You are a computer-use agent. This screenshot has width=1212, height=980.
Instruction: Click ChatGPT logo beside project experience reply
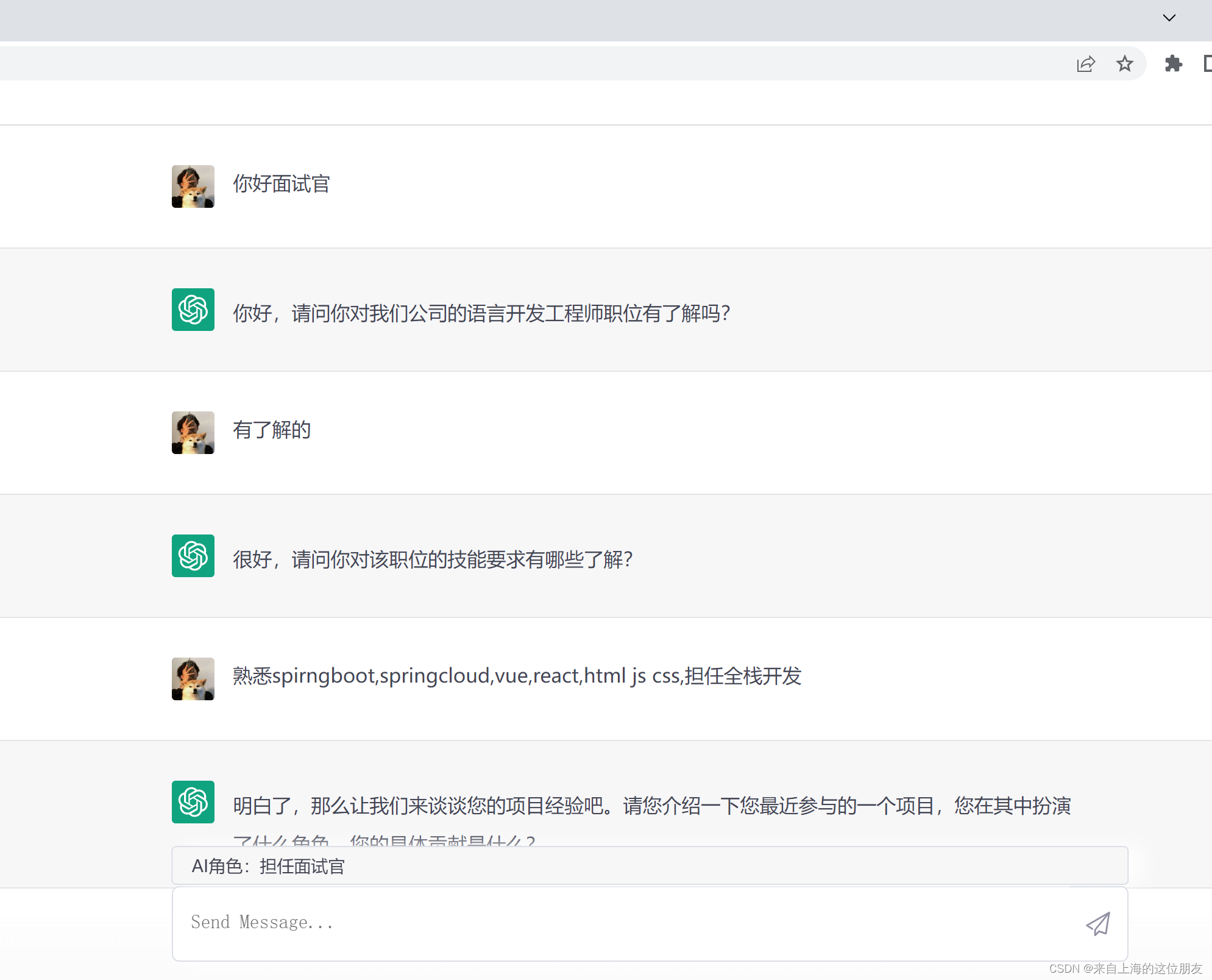[x=193, y=802]
